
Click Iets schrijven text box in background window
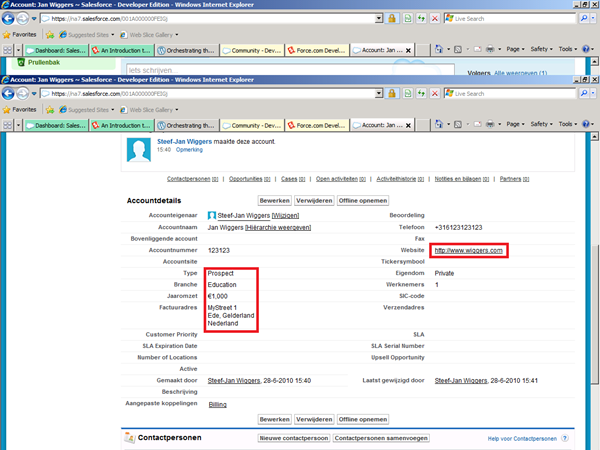pyautogui.click(x=290, y=70)
